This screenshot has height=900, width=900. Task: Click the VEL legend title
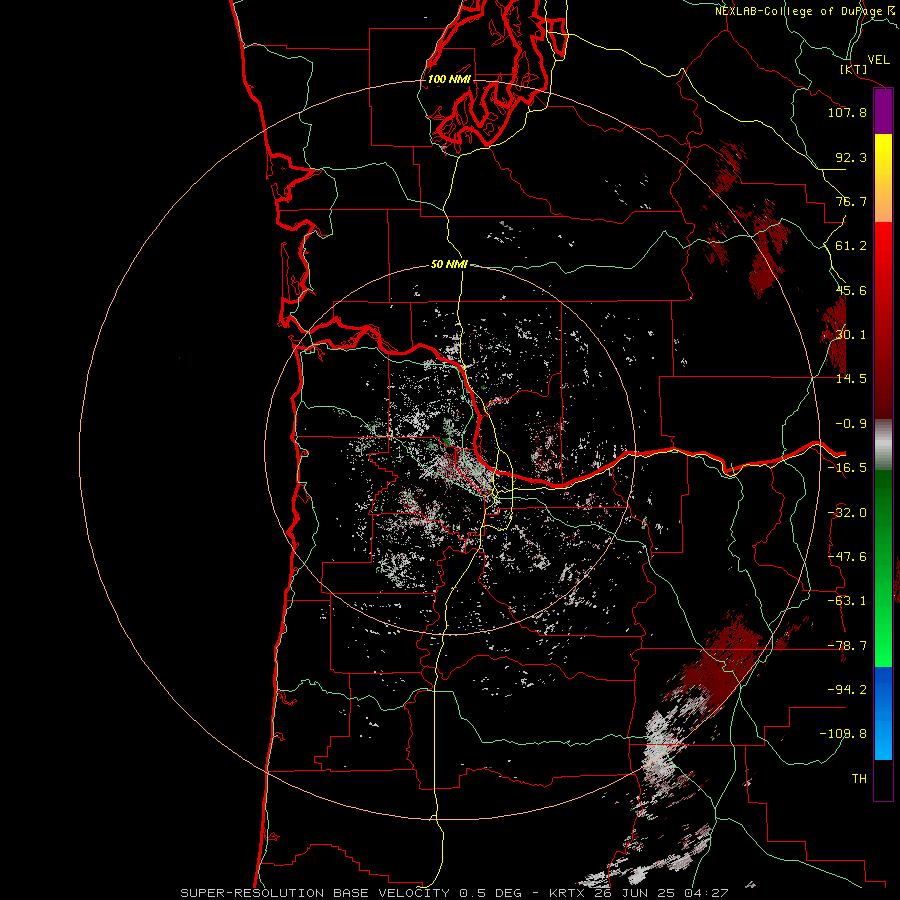coord(878,60)
